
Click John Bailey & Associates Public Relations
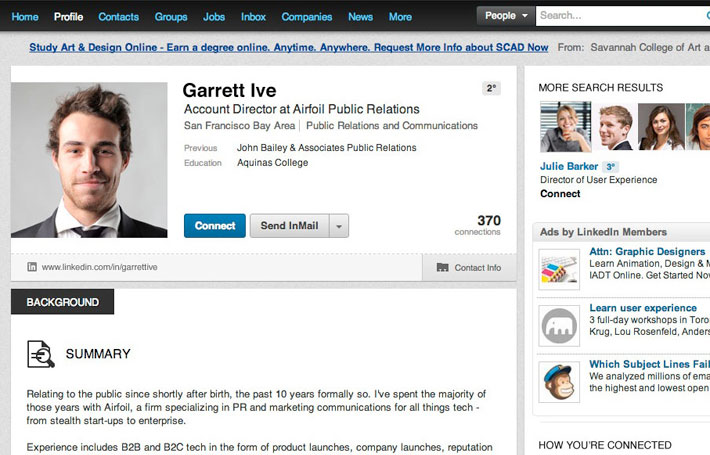326,148
